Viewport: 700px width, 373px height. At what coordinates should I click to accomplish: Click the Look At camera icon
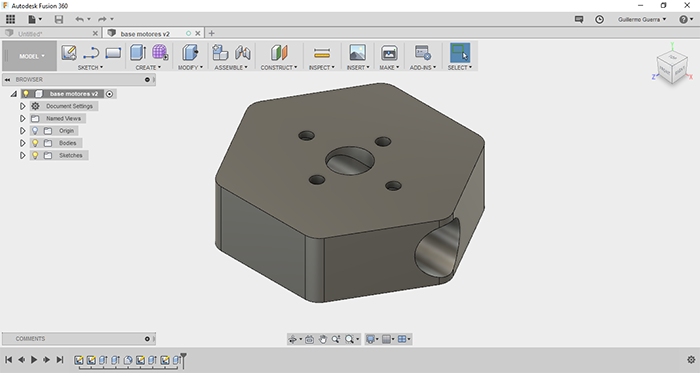pyautogui.click(x=309, y=340)
